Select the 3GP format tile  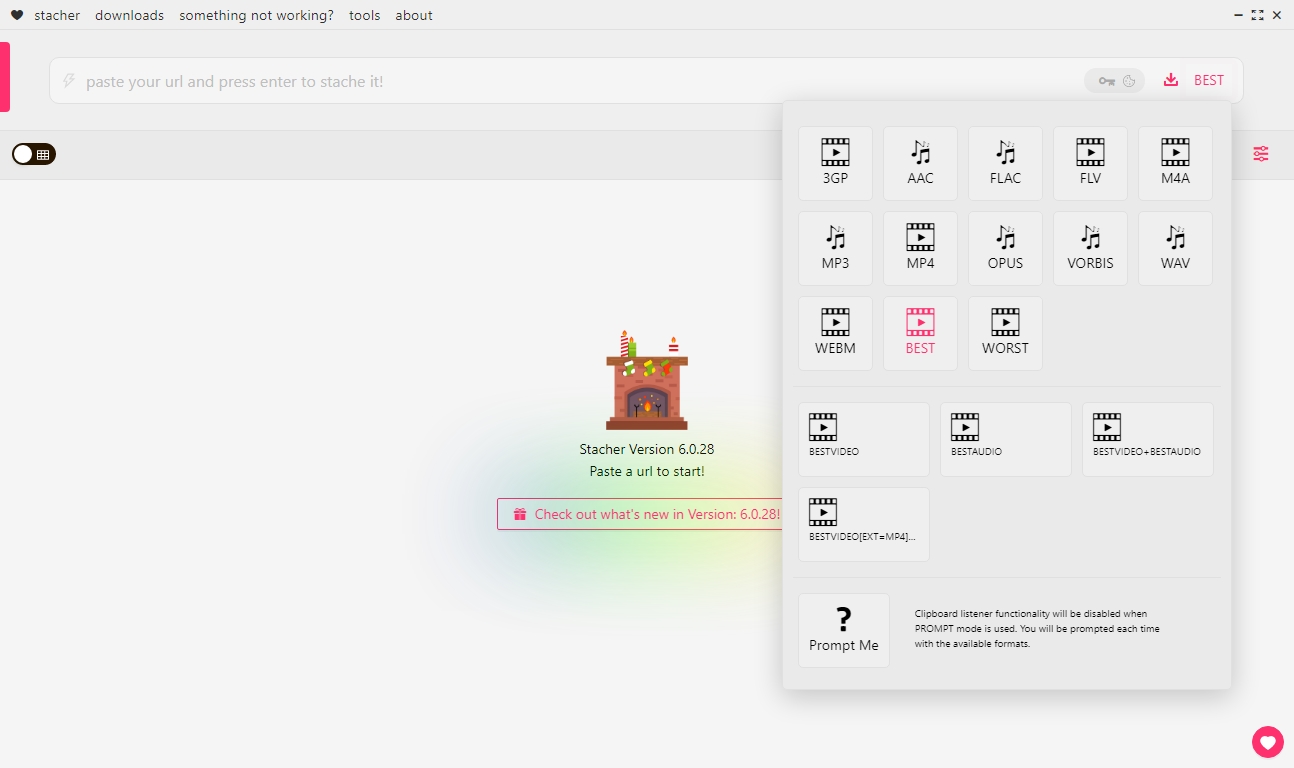pos(835,163)
